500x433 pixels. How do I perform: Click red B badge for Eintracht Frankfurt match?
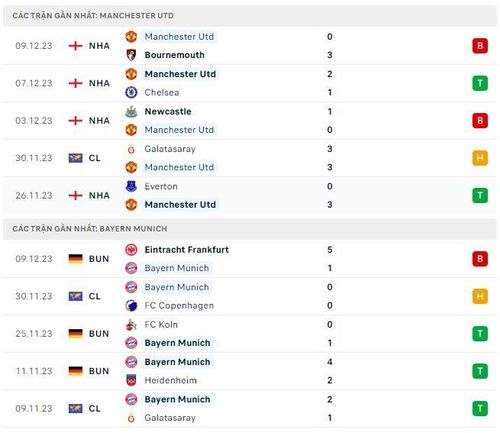(x=480, y=259)
